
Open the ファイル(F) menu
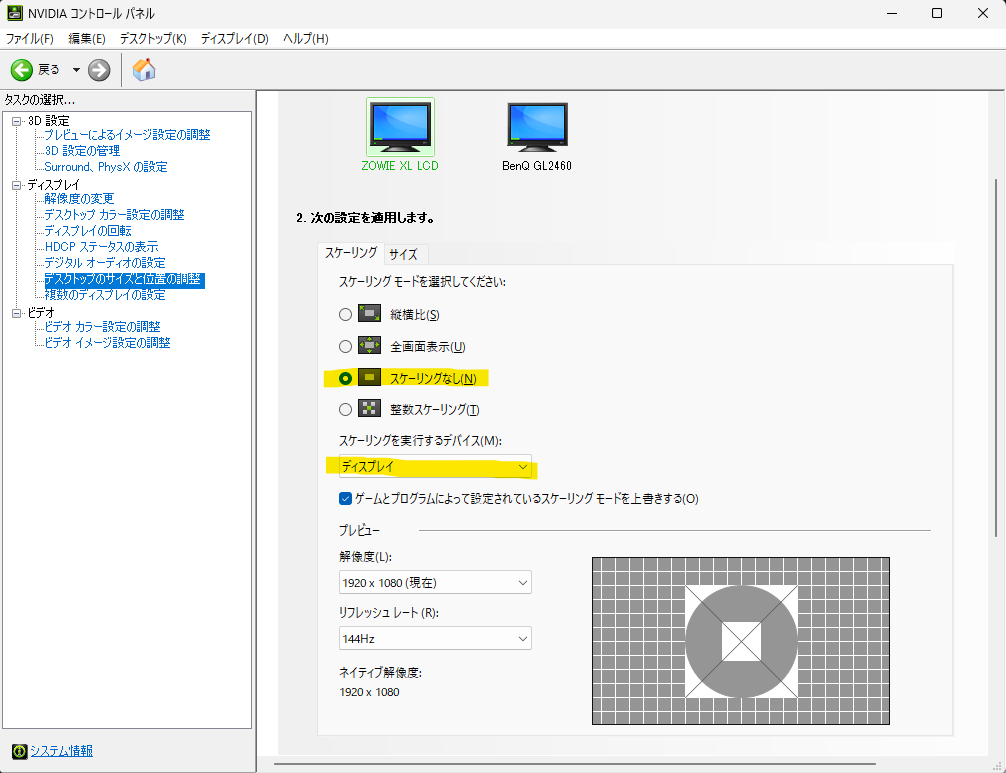pyautogui.click(x=30, y=38)
